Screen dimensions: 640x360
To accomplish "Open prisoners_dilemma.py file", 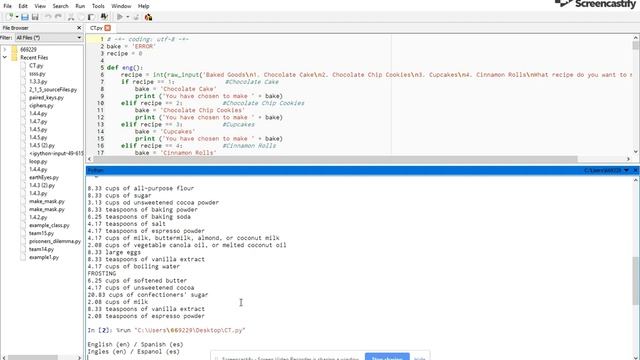I will tap(55, 241).
